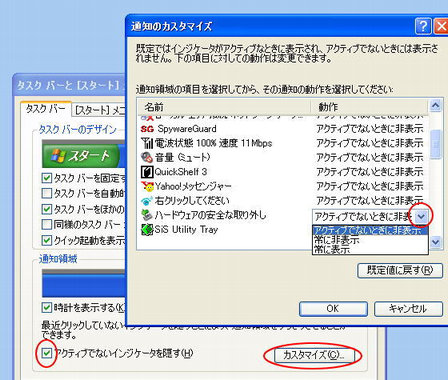Click the list scrollbar up arrow
The height and width of the screenshot is (380, 448).
pyautogui.click(x=435, y=106)
